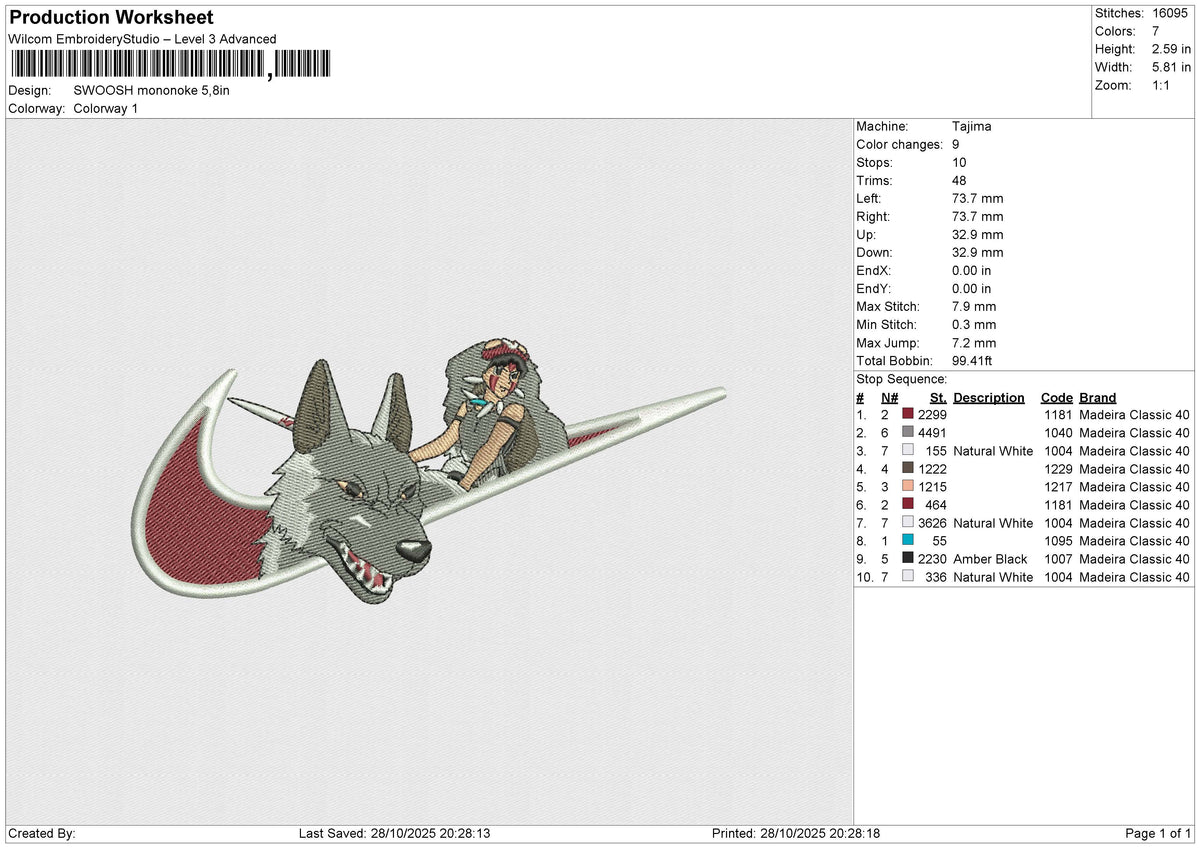Image resolution: width=1200 pixels, height=848 pixels.
Task: Click the Page 1 of 1 footer text
Action: [x=1158, y=833]
